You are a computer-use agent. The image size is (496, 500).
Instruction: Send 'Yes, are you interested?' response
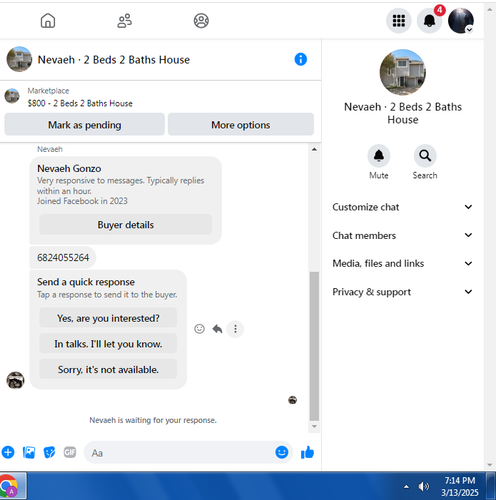click(x=108, y=318)
